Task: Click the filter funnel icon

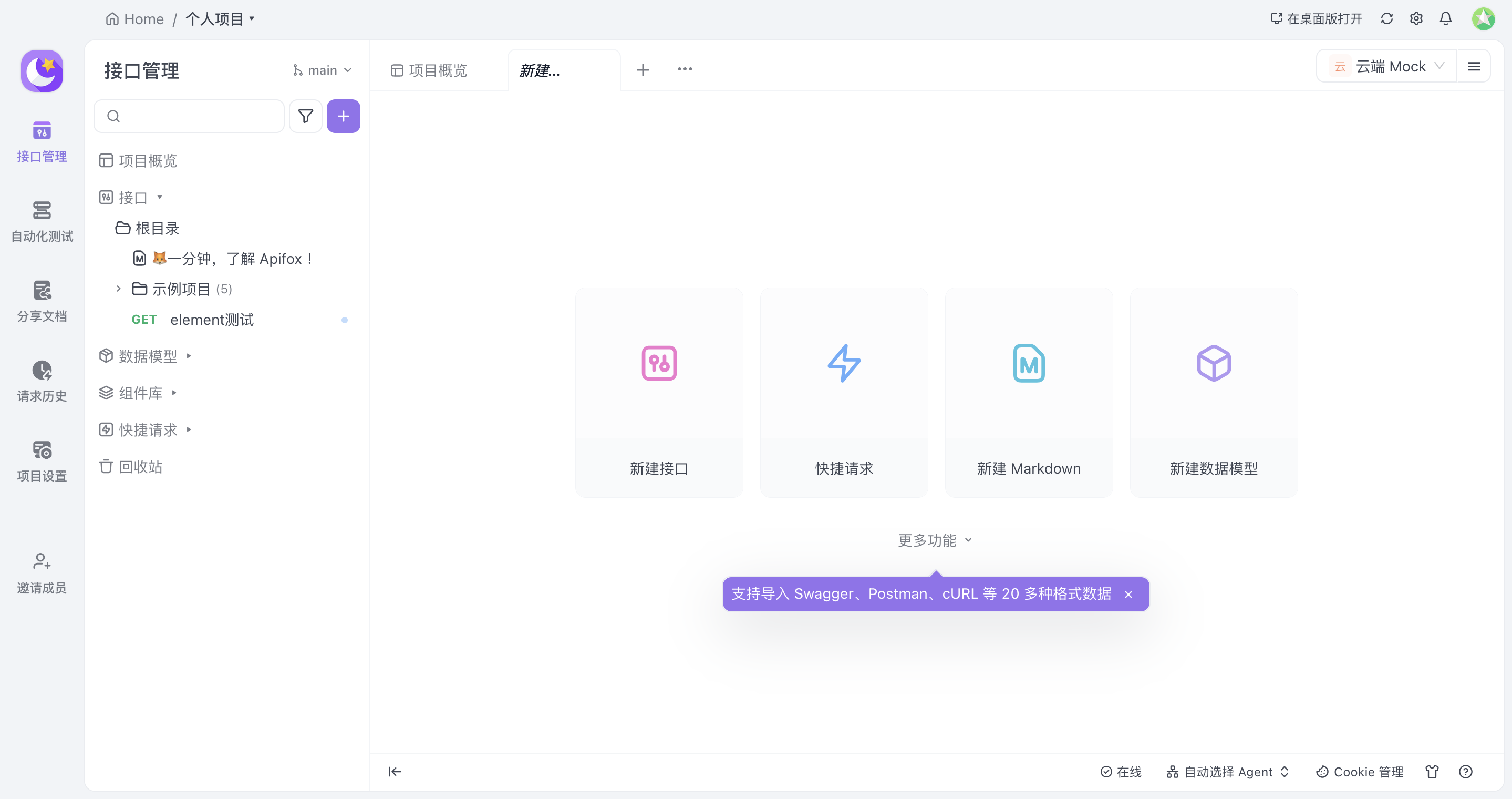Action: click(305, 116)
